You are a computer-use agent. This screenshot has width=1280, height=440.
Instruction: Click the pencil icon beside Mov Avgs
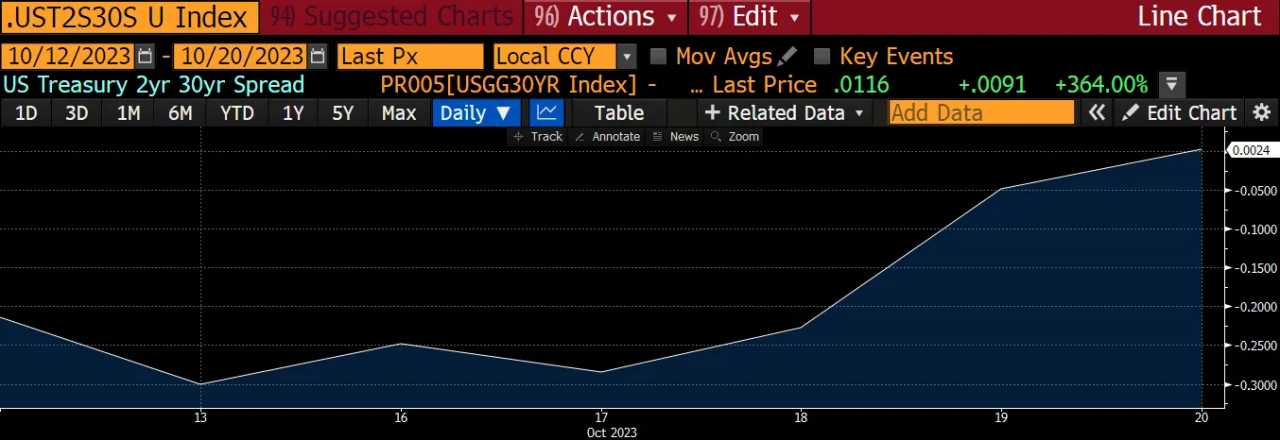[x=787, y=56]
